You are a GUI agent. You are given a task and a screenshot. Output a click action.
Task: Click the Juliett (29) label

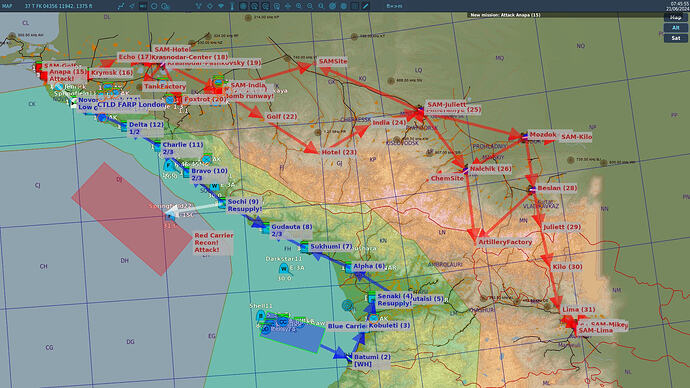click(562, 227)
